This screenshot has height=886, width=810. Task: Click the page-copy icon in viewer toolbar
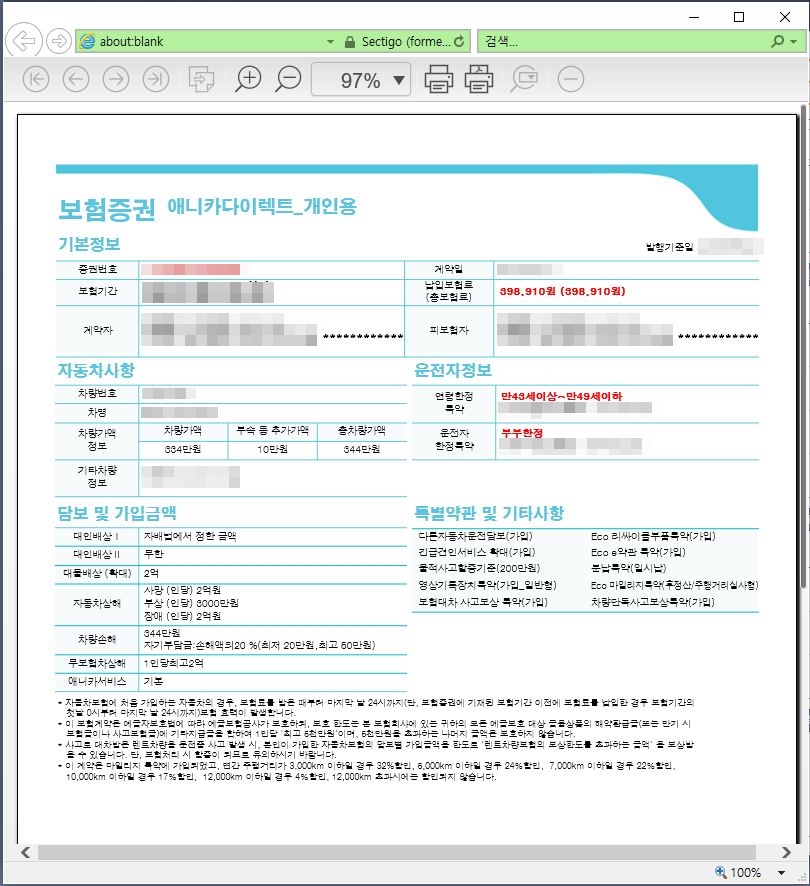point(201,79)
